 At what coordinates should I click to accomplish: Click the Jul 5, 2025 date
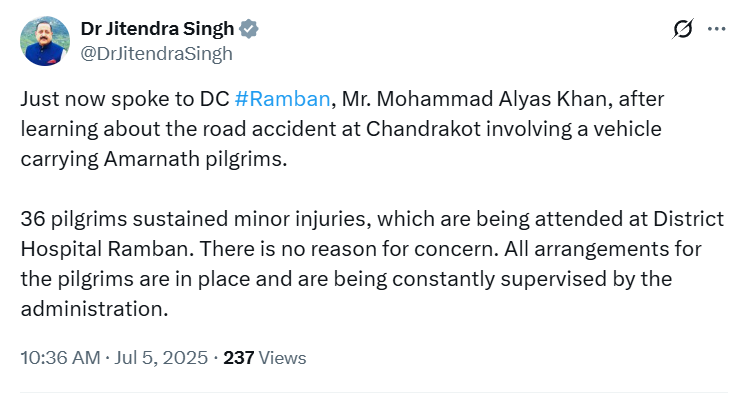click(x=161, y=358)
